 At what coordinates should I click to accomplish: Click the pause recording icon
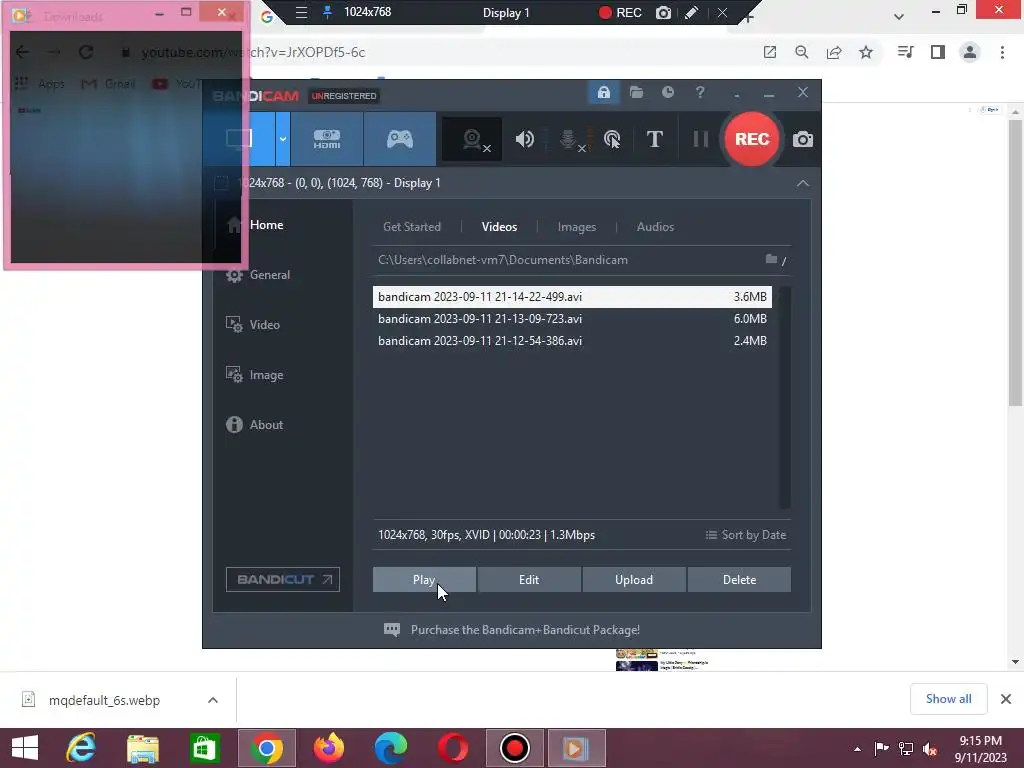click(701, 139)
